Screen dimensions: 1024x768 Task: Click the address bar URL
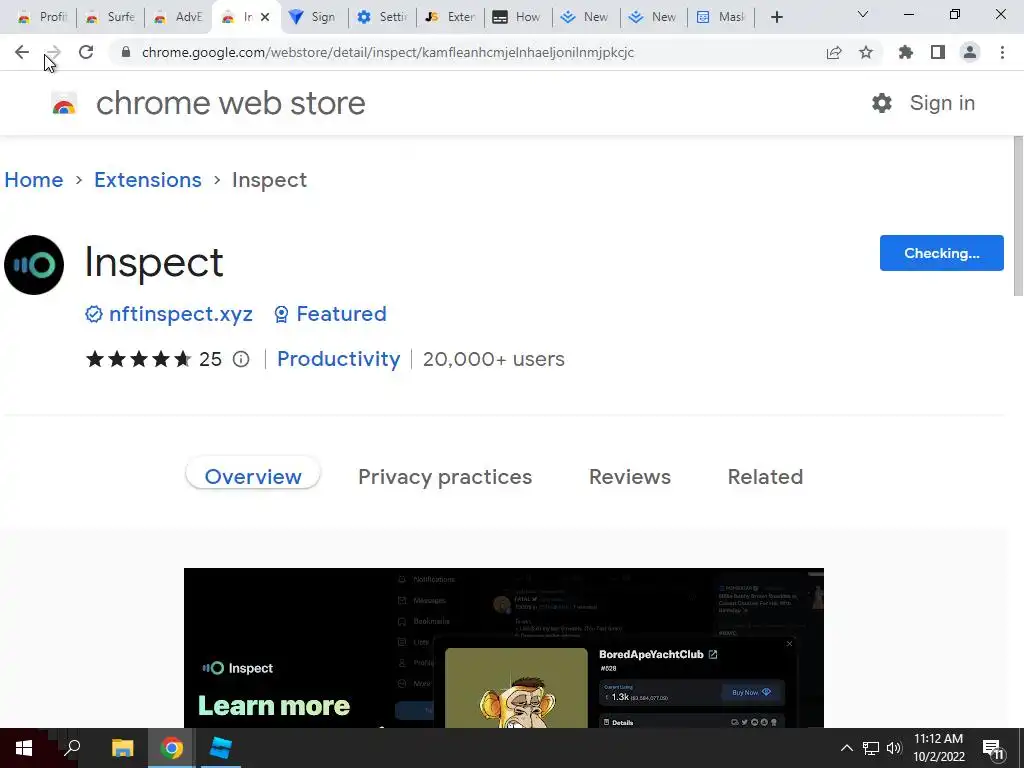[x=388, y=52]
